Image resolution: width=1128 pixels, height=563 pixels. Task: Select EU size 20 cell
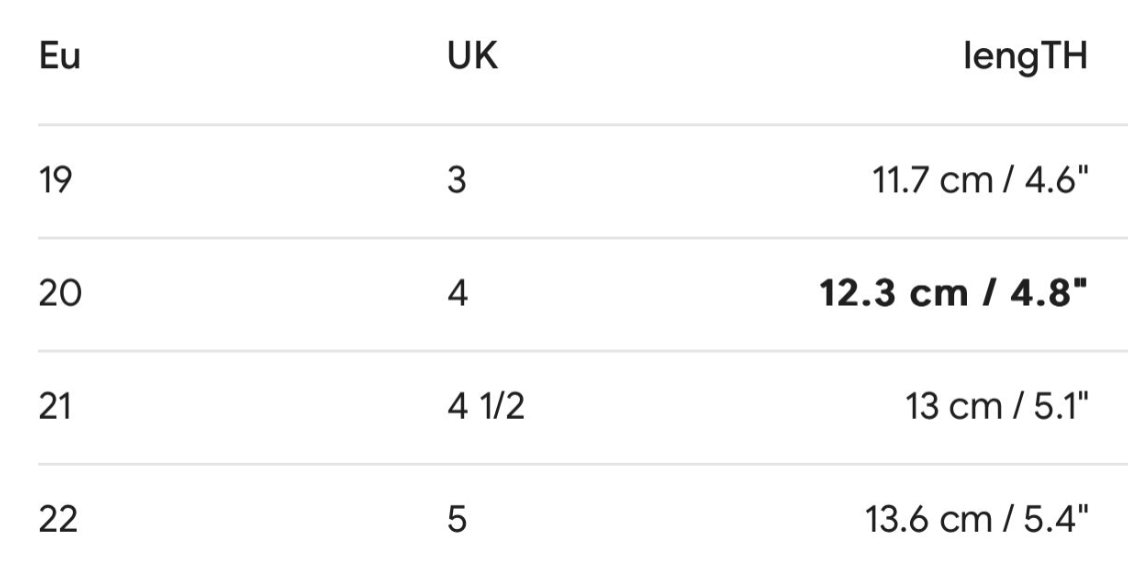coord(60,296)
